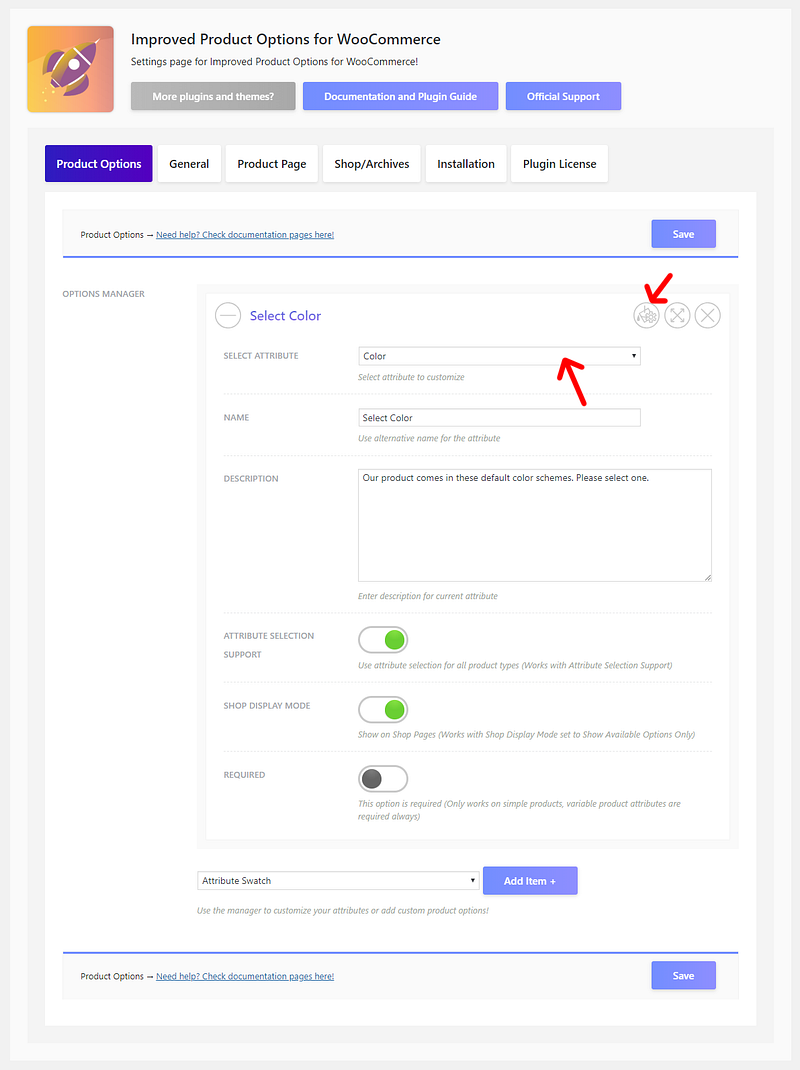Click the Shop Display Mode label
Viewport: 800px width, 1070px height.
267,706
